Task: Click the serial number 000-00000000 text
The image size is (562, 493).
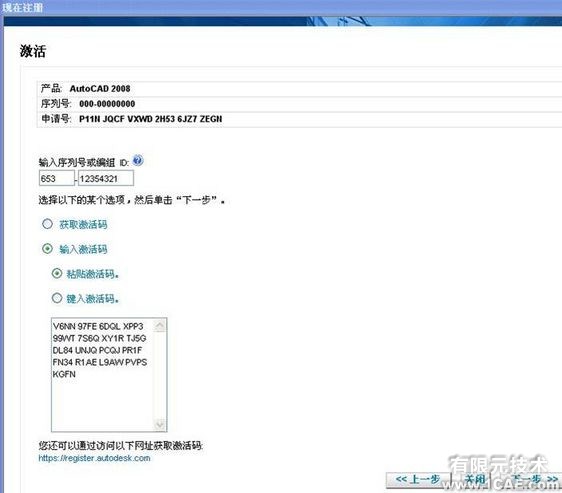Action: pyautogui.click(x=107, y=104)
